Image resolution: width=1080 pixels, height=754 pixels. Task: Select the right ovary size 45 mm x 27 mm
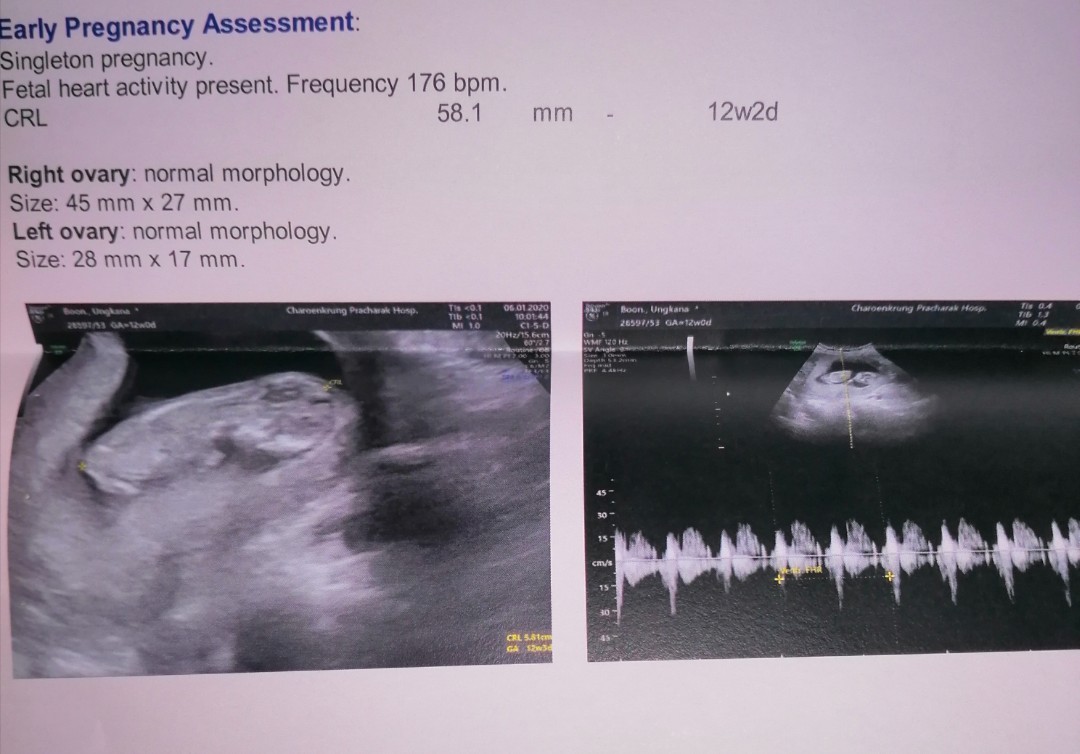click(x=125, y=204)
